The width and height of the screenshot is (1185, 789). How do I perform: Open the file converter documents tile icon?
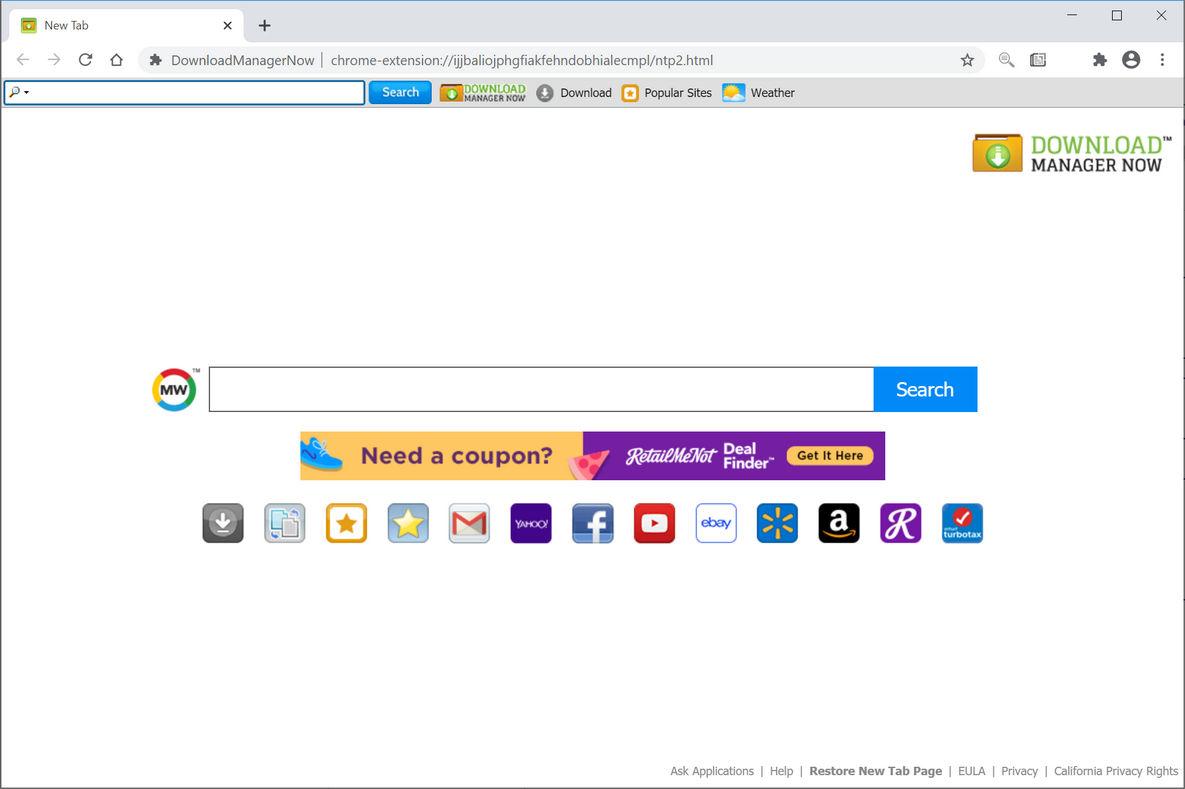click(x=285, y=523)
